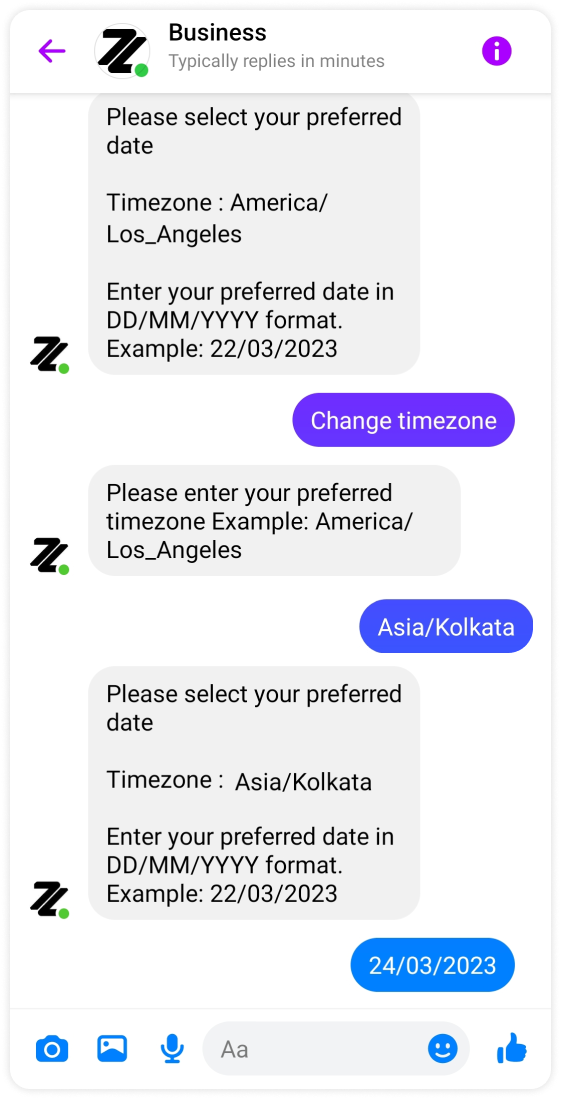Viewport: 561px width, 1099px height.
Task: Open the photo gallery icon
Action: (x=112, y=1048)
